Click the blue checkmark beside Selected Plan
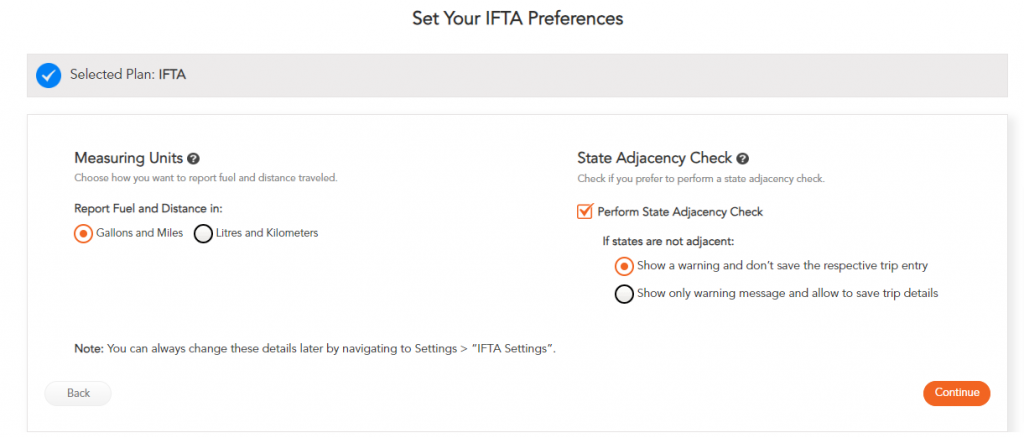Viewport: 1024px width, 438px height. tap(48, 76)
